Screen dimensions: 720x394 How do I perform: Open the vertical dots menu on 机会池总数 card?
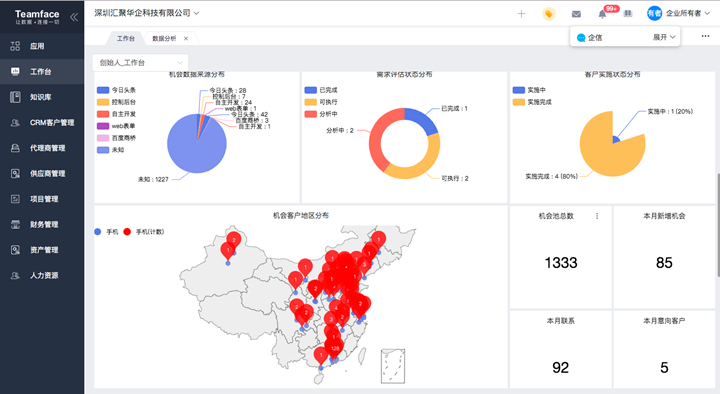[x=596, y=216]
